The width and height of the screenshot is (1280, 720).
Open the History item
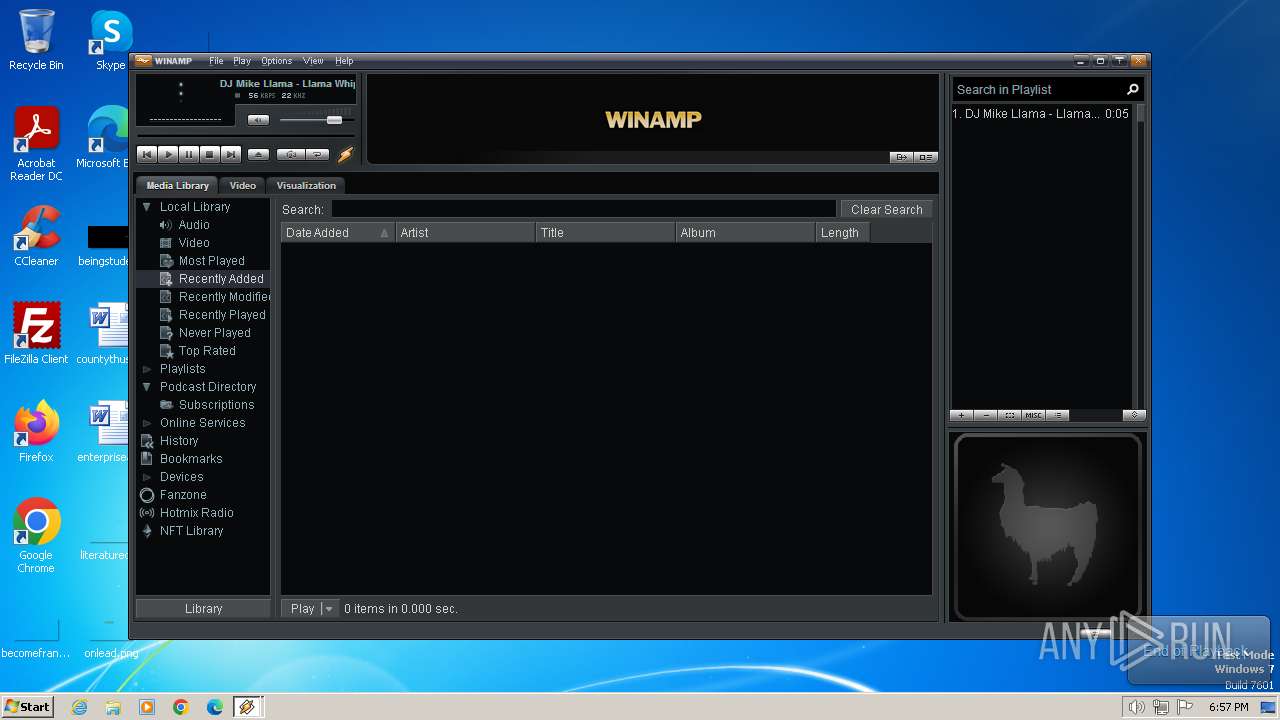pos(179,441)
